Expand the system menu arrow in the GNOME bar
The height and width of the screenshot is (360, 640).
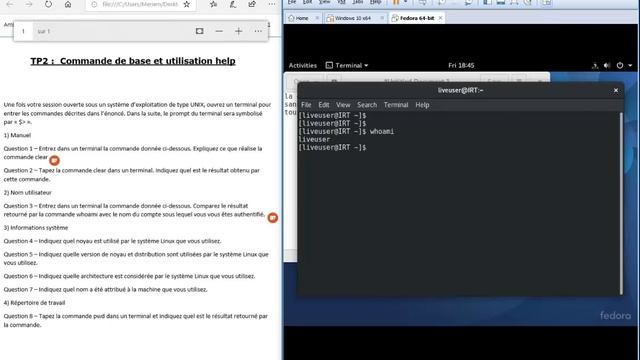point(630,65)
